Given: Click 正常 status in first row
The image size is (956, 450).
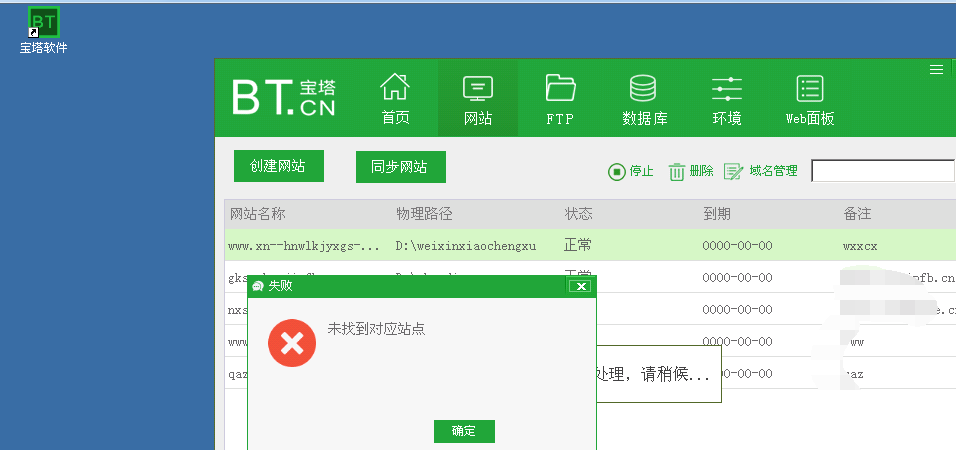Looking at the screenshot, I should click(577, 246).
